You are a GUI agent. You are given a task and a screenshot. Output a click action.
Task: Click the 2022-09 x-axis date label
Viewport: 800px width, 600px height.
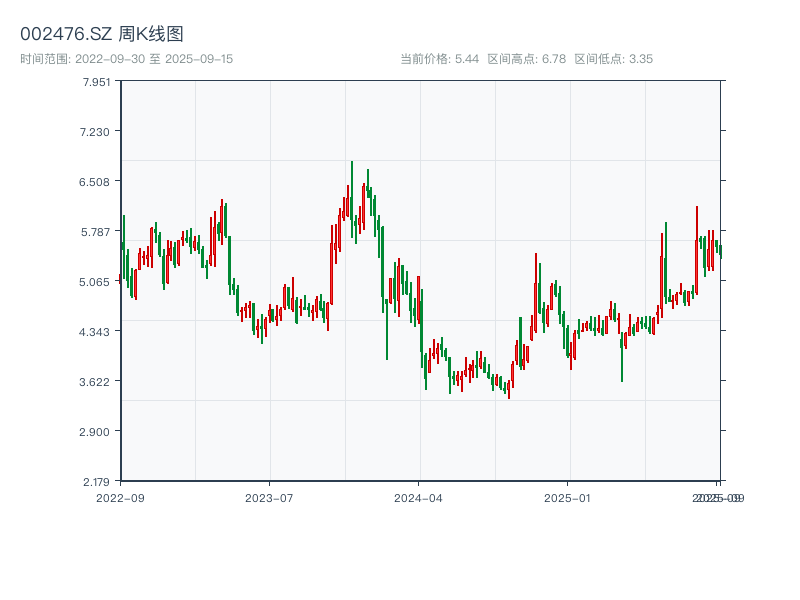click(x=120, y=497)
